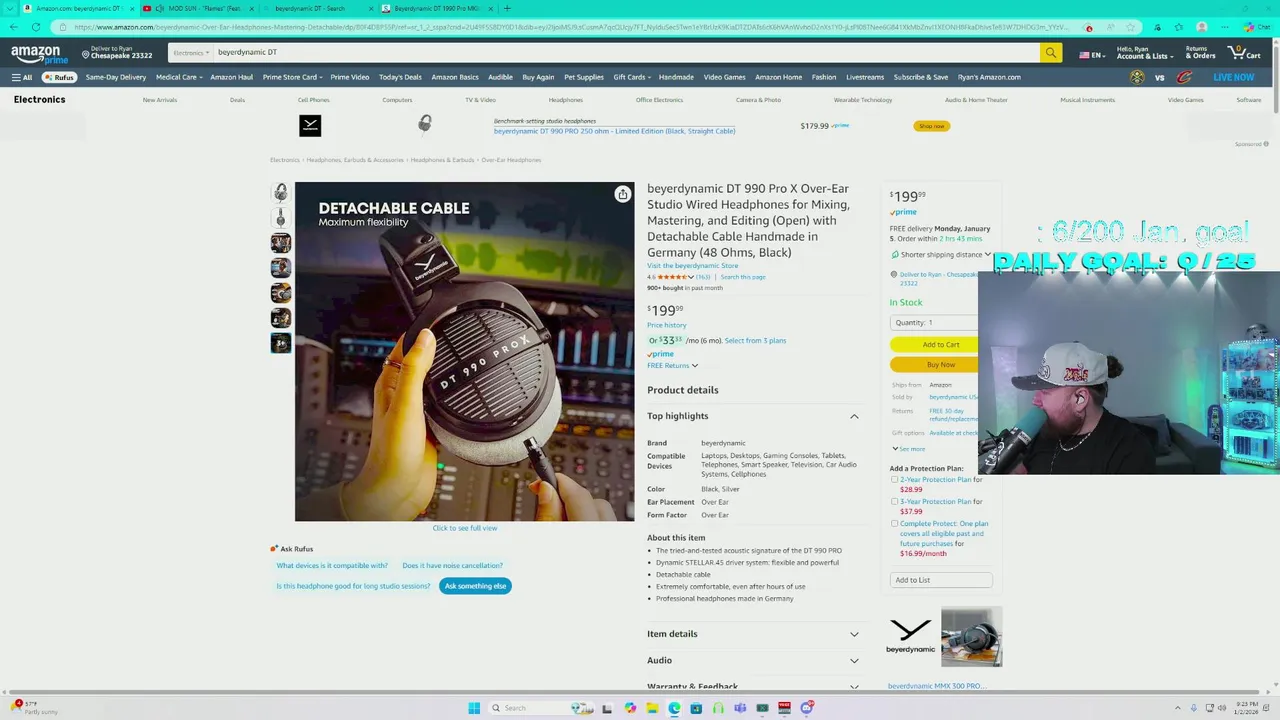
Task: Select the first product thumbnail image
Action: 281,192
